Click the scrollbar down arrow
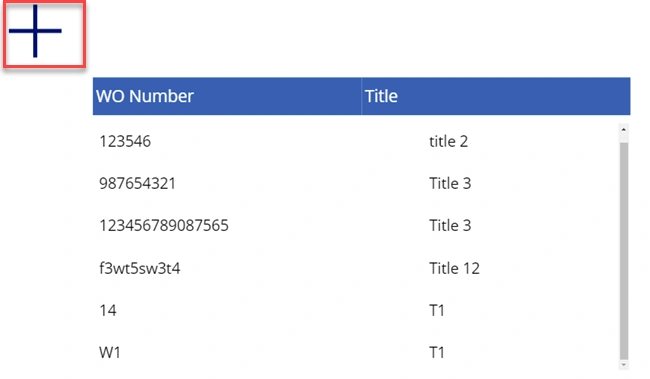This screenshot has width=650, height=379. click(x=624, y=365)
